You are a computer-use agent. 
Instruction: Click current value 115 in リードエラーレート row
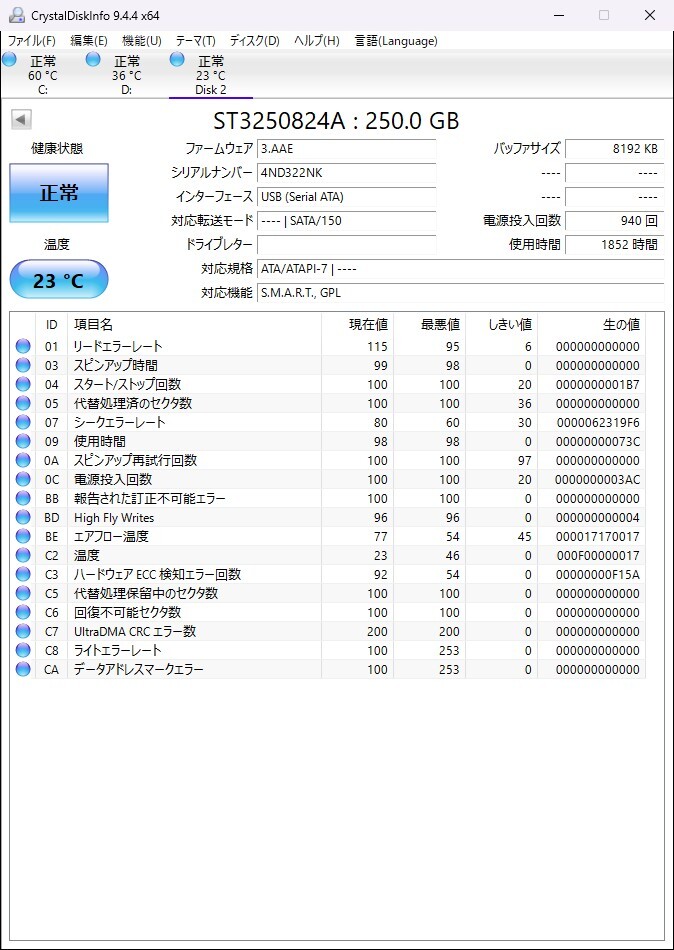(377, 347)
